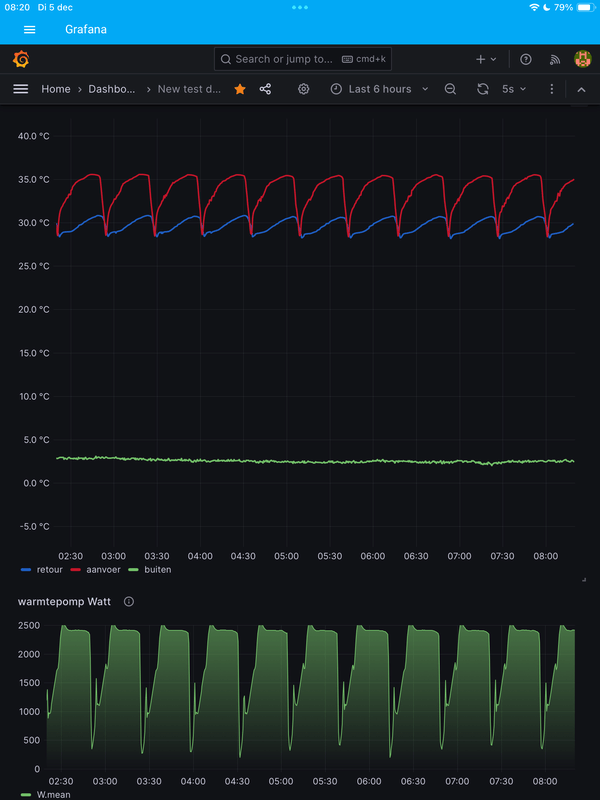Zoom out time range with magnifier icon

click(450, 89)
